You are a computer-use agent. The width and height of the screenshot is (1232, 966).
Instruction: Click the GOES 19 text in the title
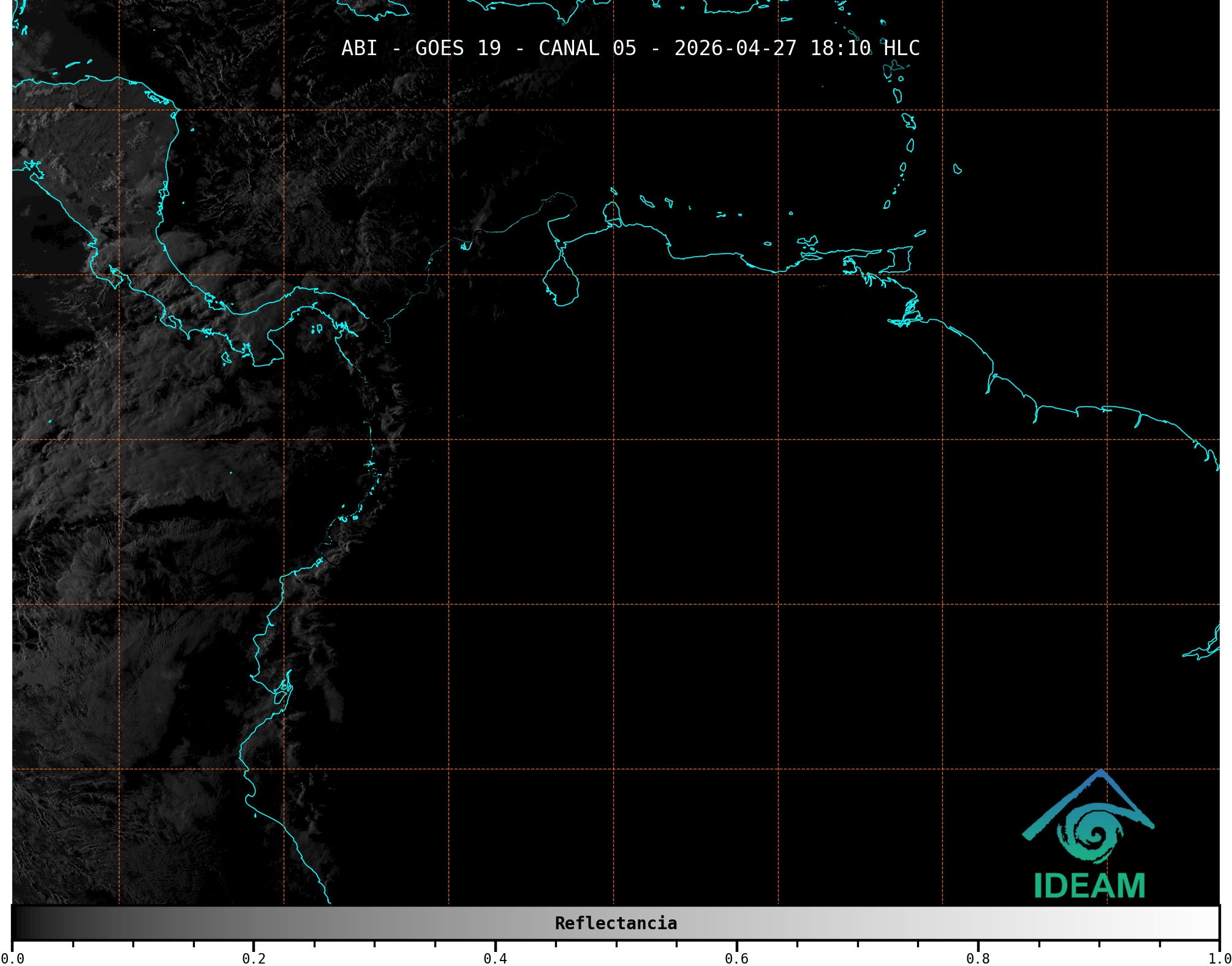tap(458, 48)
